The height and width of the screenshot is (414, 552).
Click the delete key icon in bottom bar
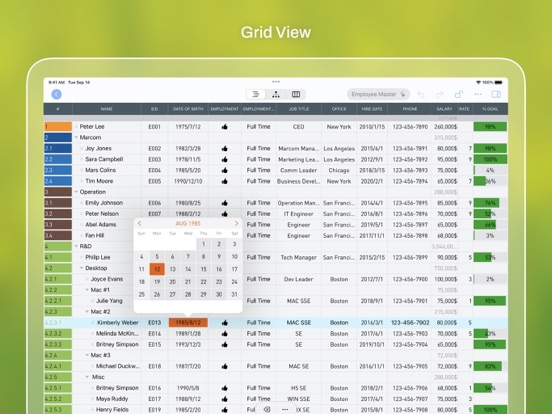pyautogui.click(x=267, y=409)
